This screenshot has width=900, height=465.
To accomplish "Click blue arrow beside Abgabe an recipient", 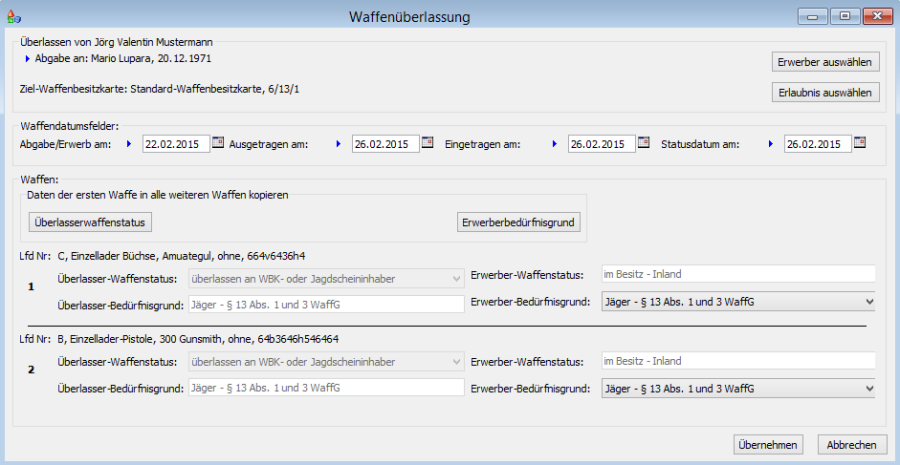I will [x=28, y=60].
